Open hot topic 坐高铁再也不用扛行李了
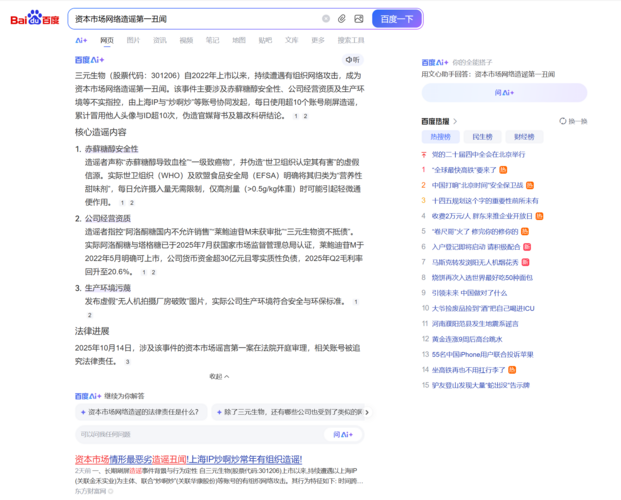Image resolution: width=621 pixels, height=500 pixels. (468, 370)
